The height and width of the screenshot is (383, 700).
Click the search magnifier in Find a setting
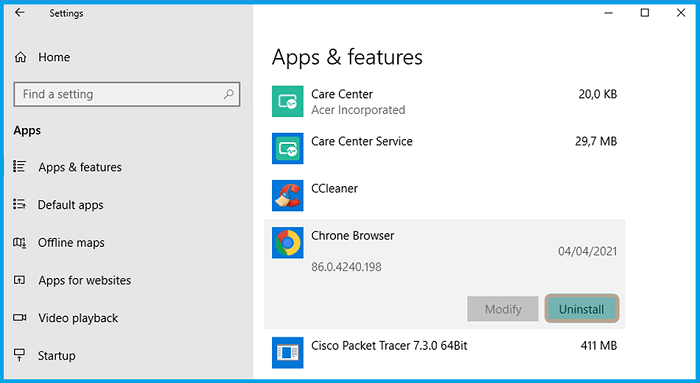coord(229,94)
